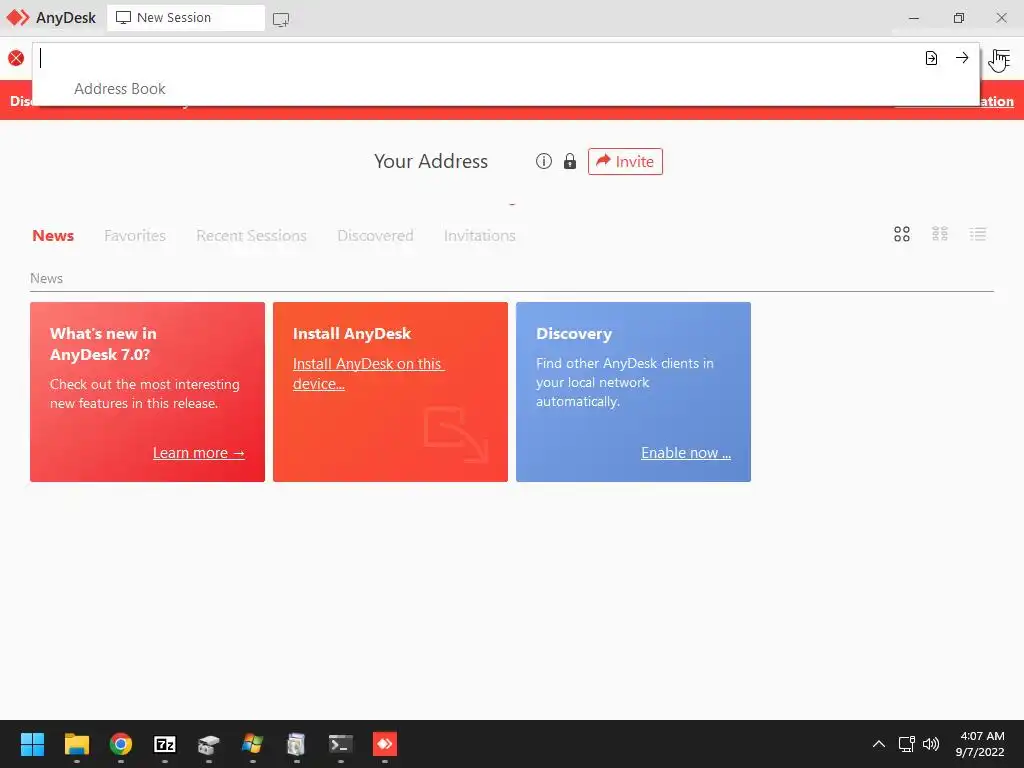
Task: Click into the remote address input field
Action: (477, 58)
